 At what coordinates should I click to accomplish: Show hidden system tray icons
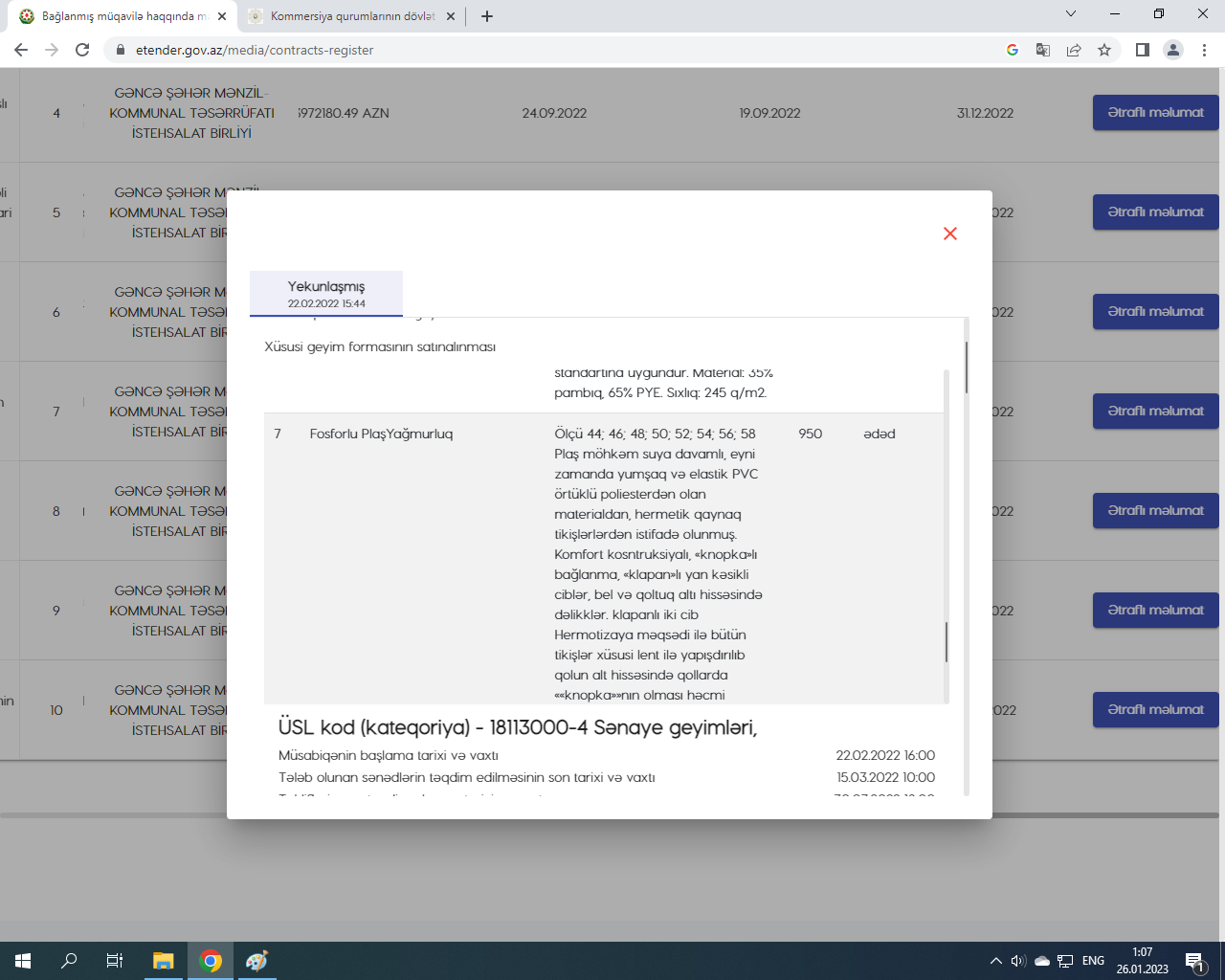995,961
